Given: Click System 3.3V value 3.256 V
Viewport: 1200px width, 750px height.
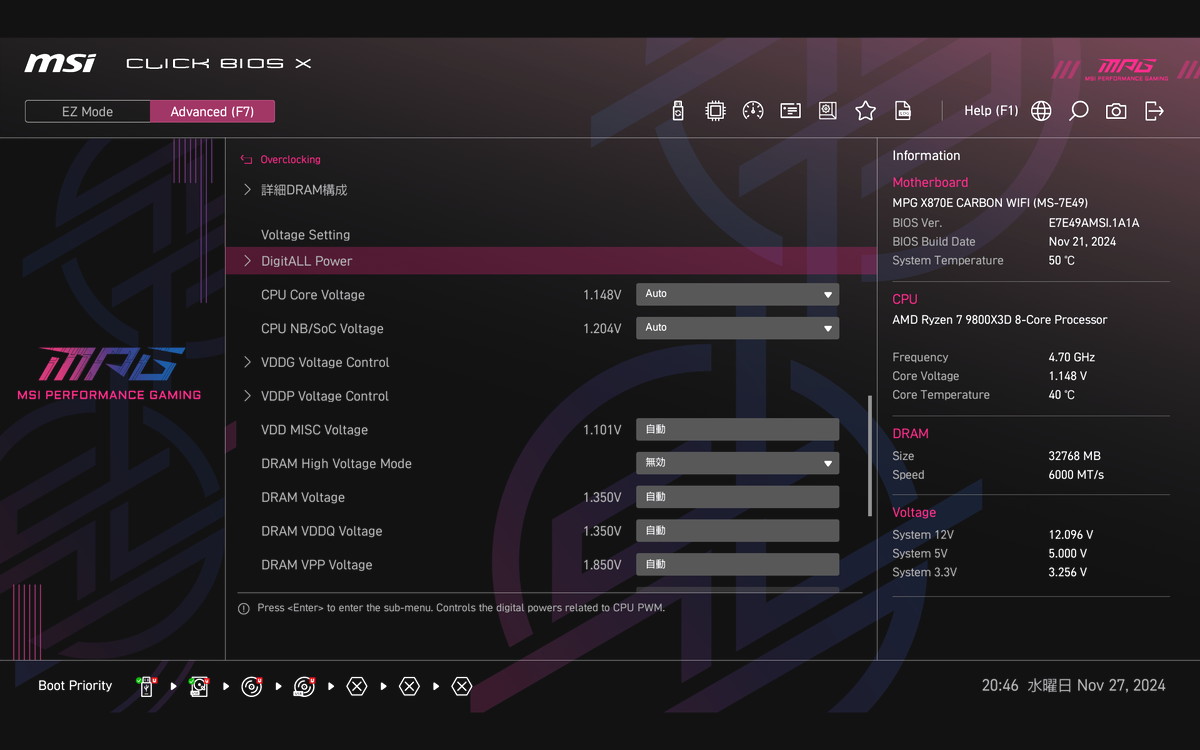Looking at the screenshot, I should tap(1068, 573).
